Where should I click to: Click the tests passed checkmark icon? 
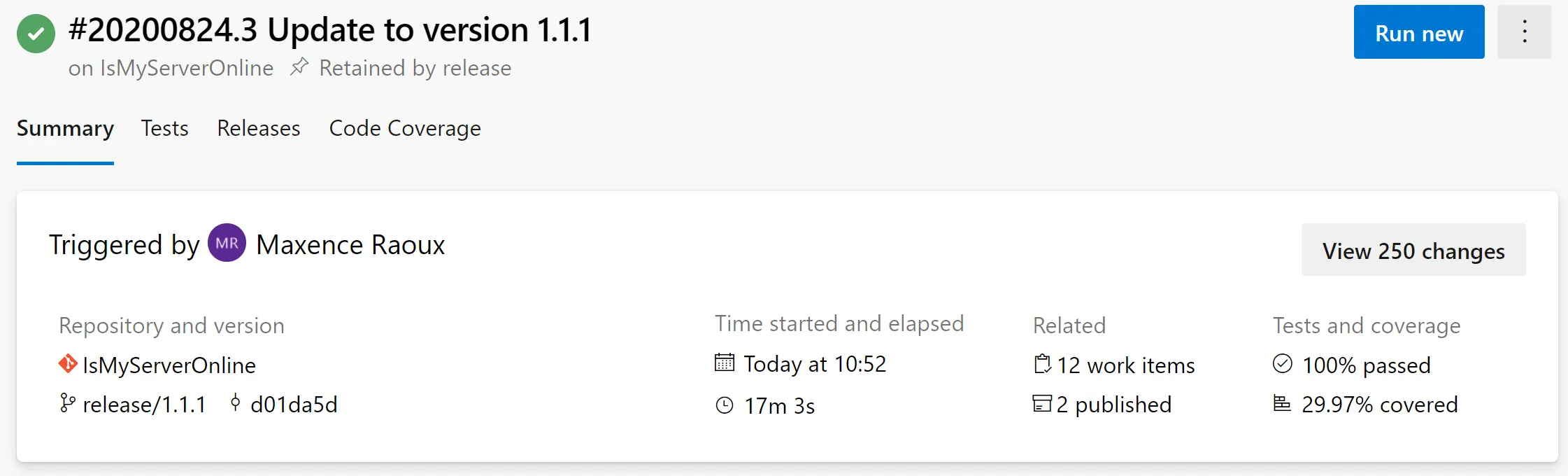pyautogui.click(x=1282, y=363)
